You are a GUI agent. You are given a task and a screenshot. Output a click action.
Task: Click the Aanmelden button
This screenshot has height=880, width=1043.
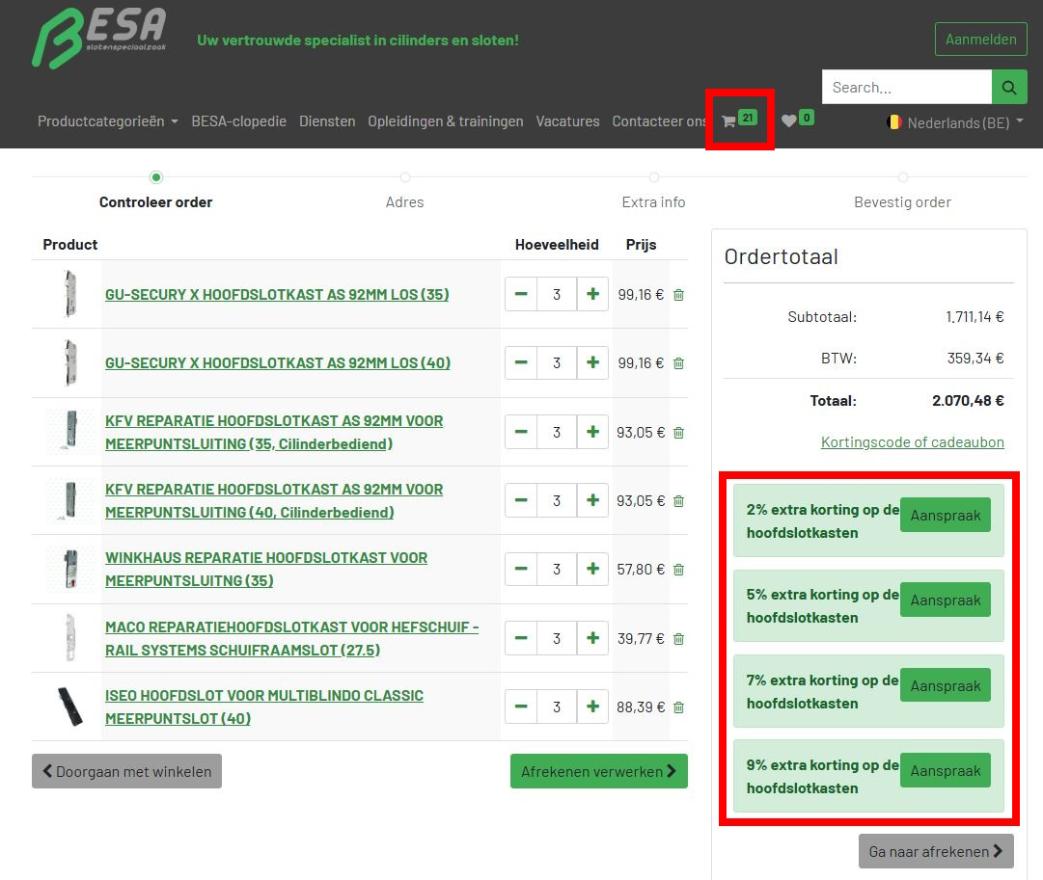tap(980, 40)
